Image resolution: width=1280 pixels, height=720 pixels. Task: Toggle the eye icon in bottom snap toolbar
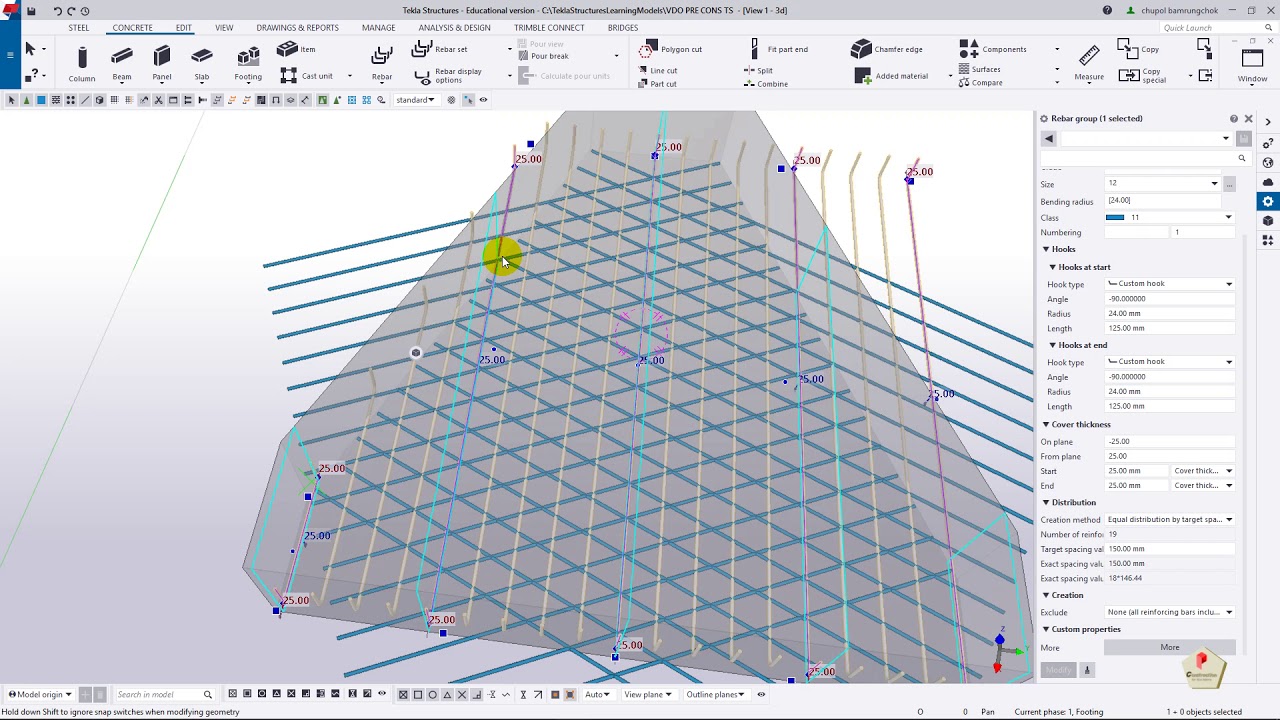[x=382, y=694]
